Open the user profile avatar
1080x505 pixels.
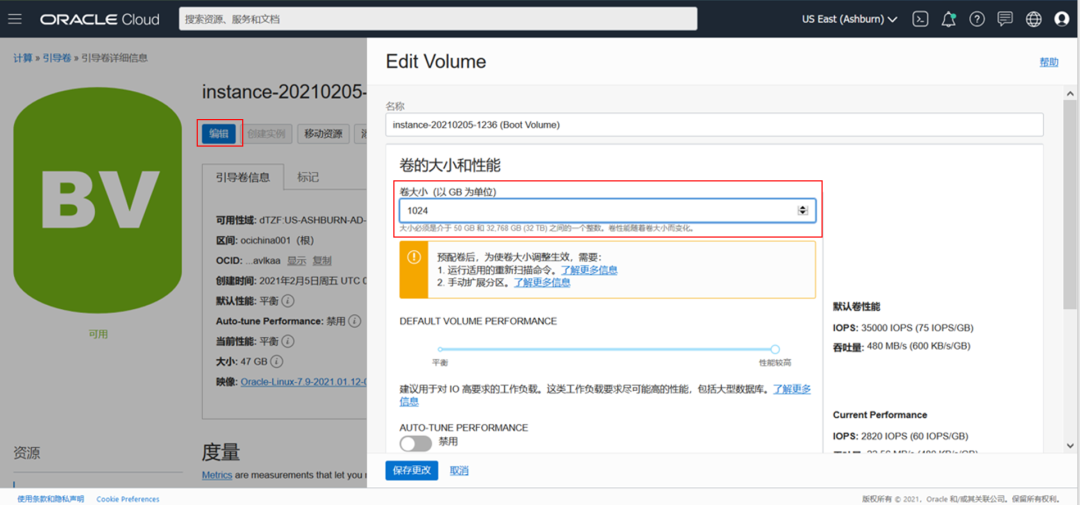click(1061, 19)
